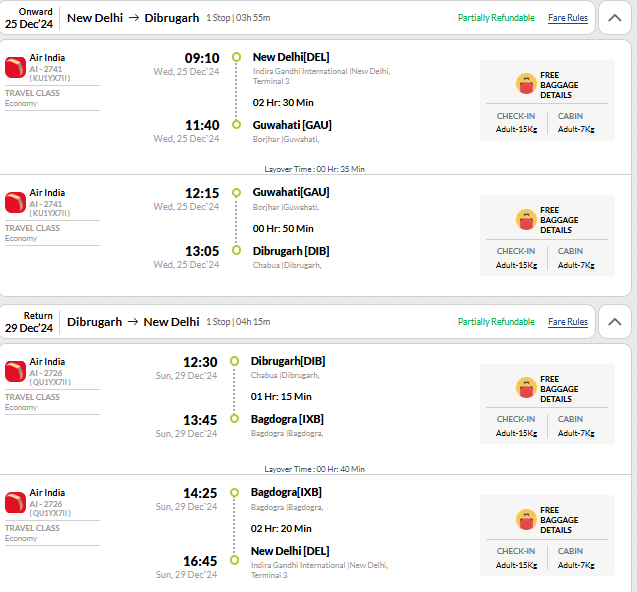Click Air India logo for Dibrugarh–Bagdogra segment
Image resolution: width=637 pixels, height=592 pixels.
[x=15, y=371]
